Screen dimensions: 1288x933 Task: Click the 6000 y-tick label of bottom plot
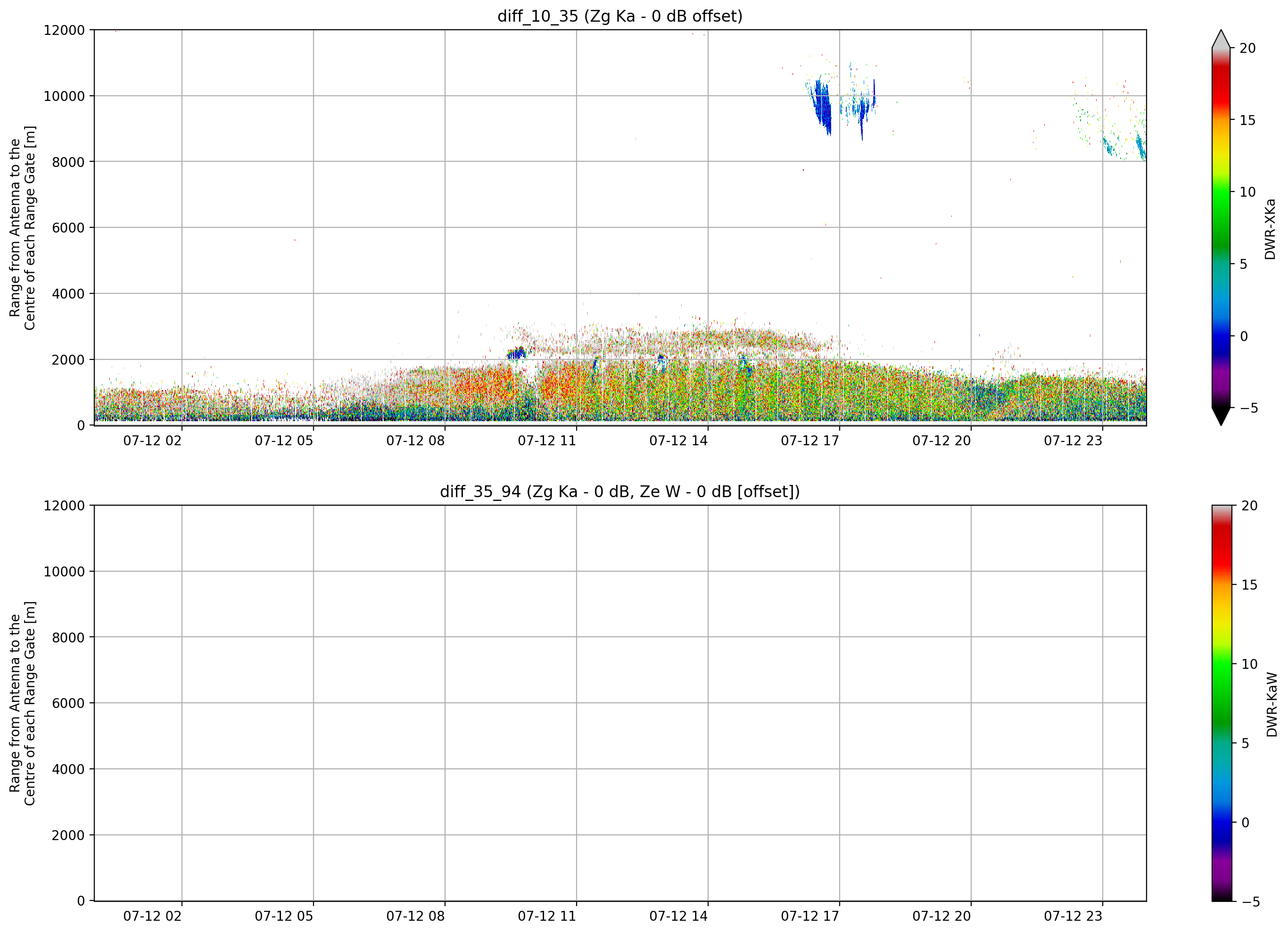tap(68, 703)
